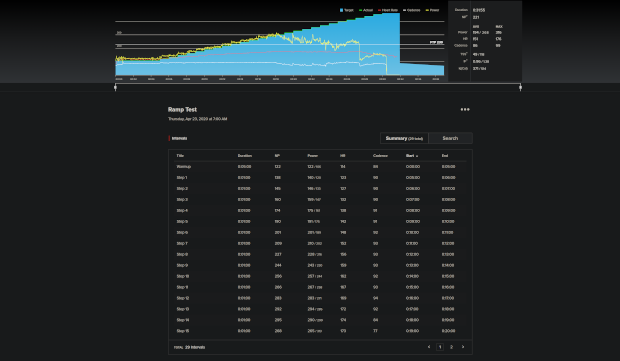Click the Ramp Test workout title
The width and height of the screenshot is (620, 361).
182,110
